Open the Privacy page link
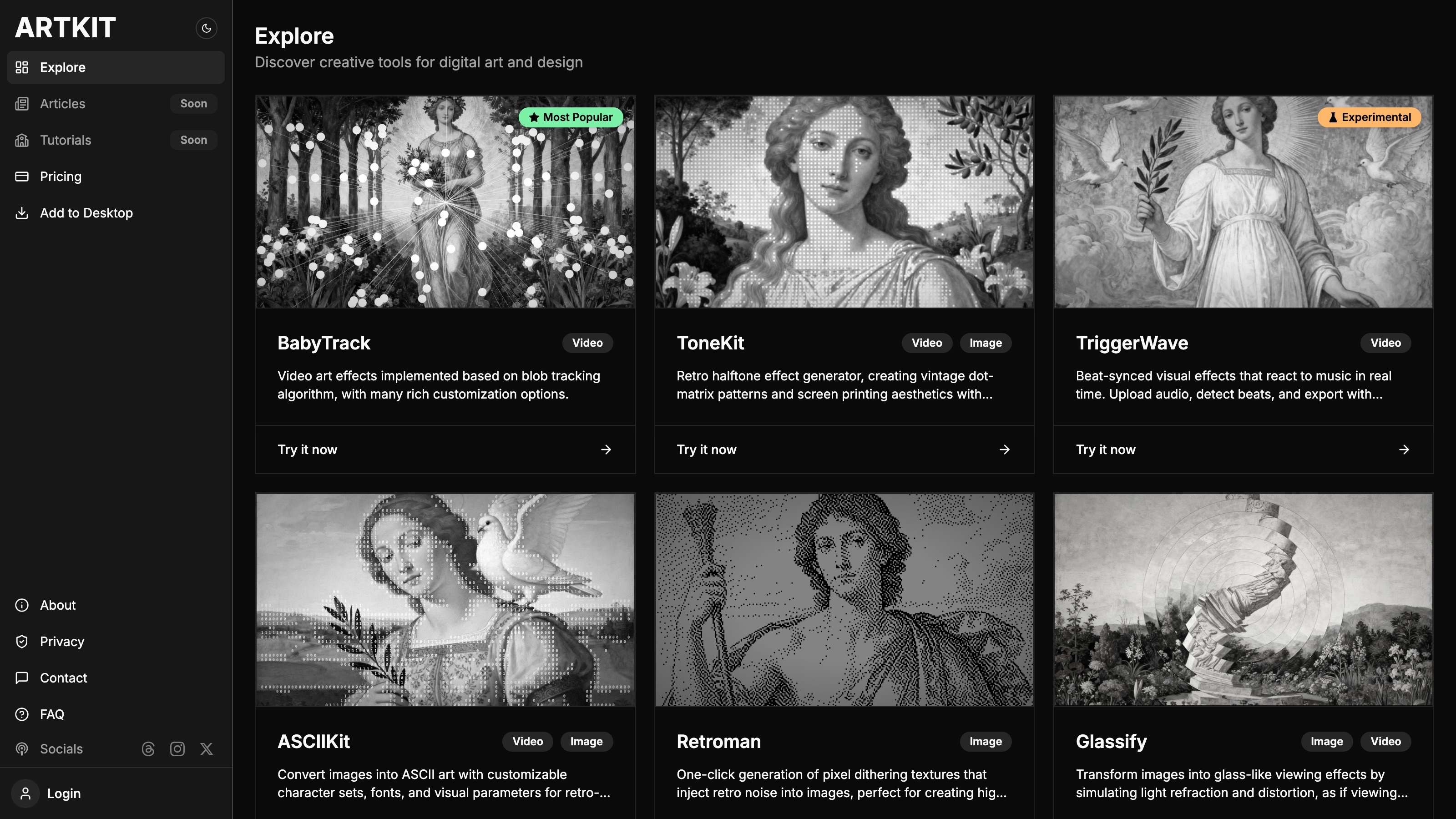 [x=116, y=642]
